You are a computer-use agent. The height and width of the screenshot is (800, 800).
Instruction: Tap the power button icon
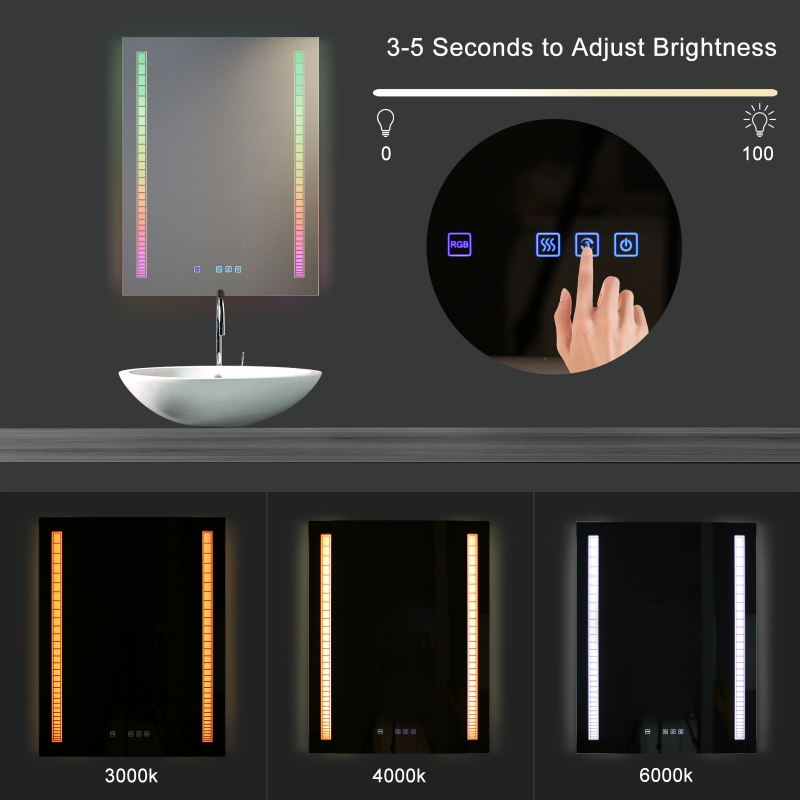tap(626, 244)
